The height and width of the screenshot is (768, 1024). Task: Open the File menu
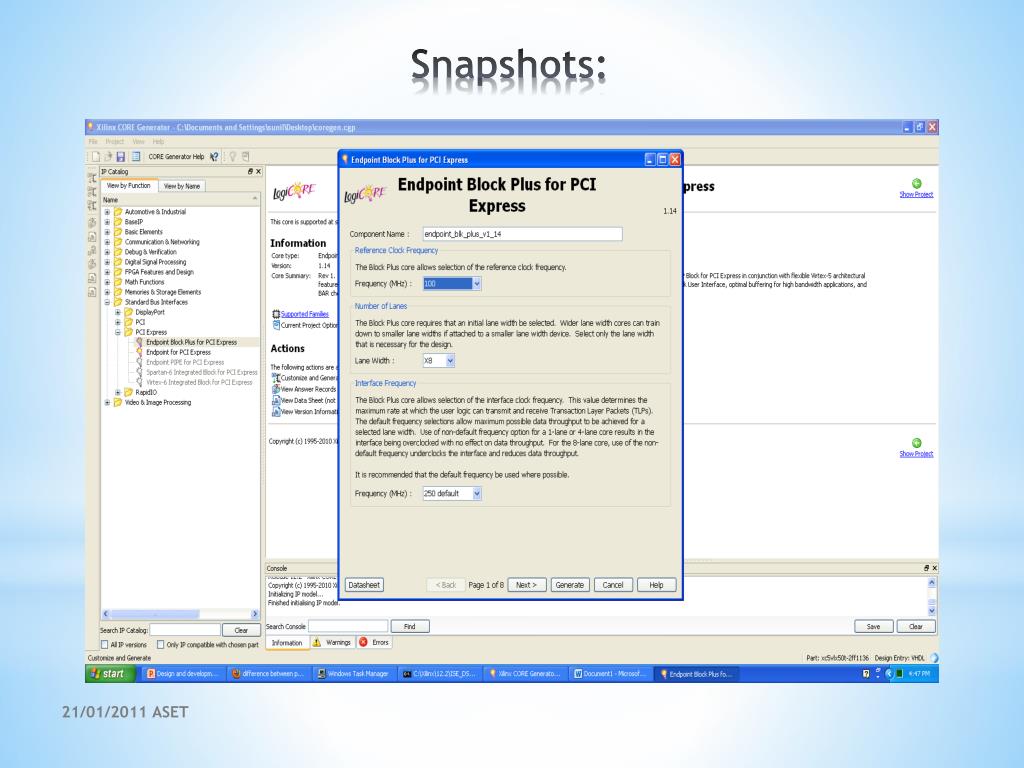[93, 142]
